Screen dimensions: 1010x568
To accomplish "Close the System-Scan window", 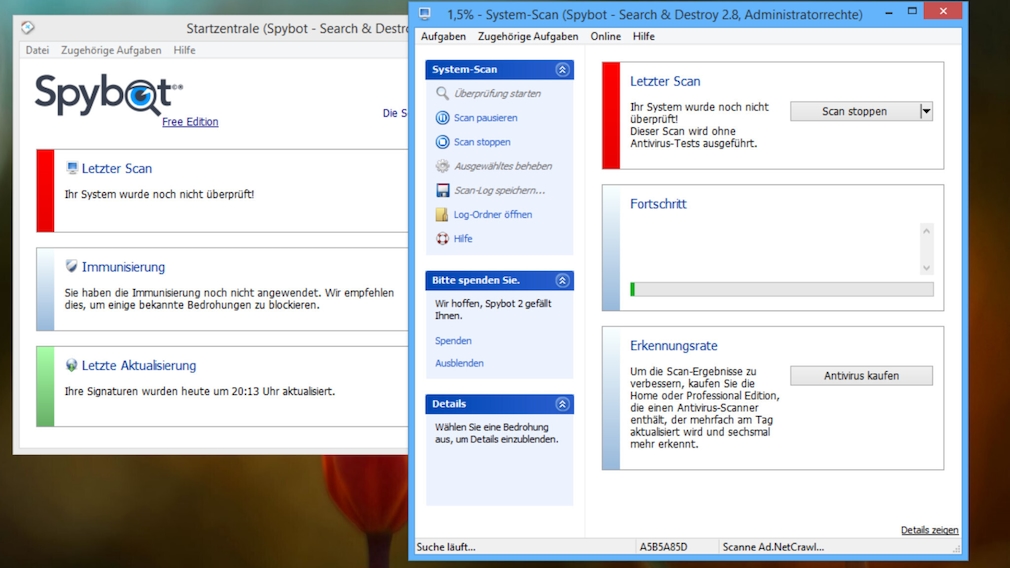I will coord(943,11).
